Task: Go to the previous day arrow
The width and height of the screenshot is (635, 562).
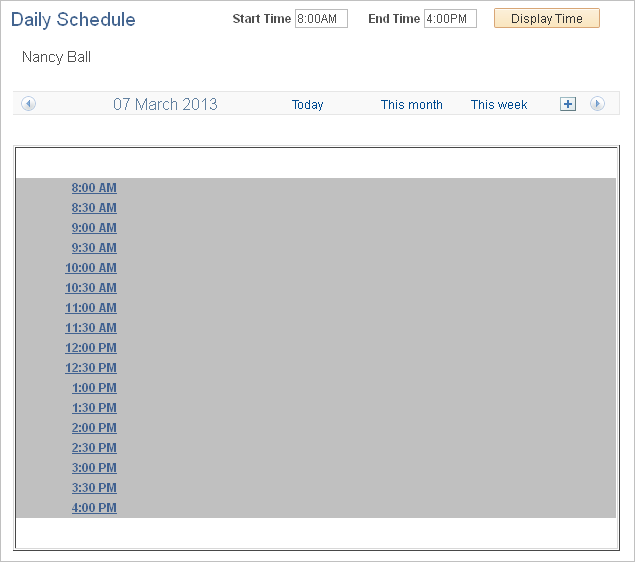Action: click(x=28, y=104)
